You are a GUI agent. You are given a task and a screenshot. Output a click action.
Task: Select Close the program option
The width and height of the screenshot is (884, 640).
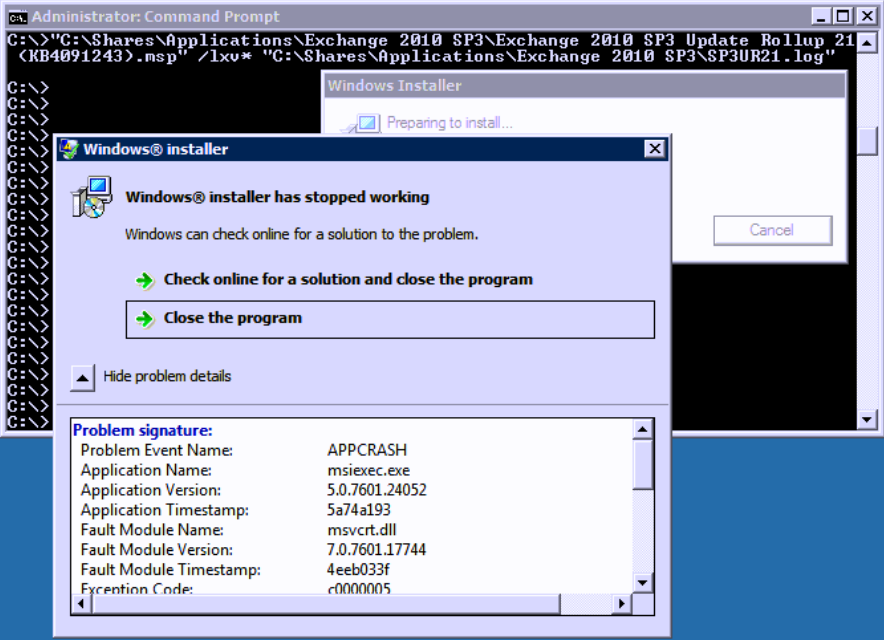pos(390,320)
